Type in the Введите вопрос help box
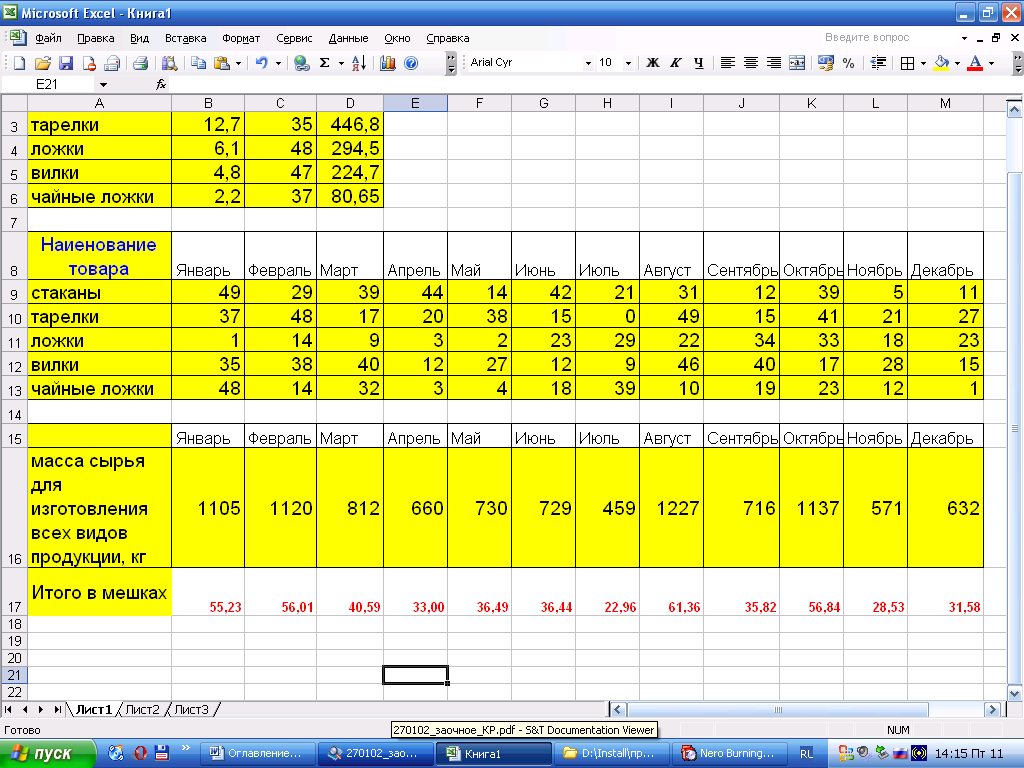 868,38
